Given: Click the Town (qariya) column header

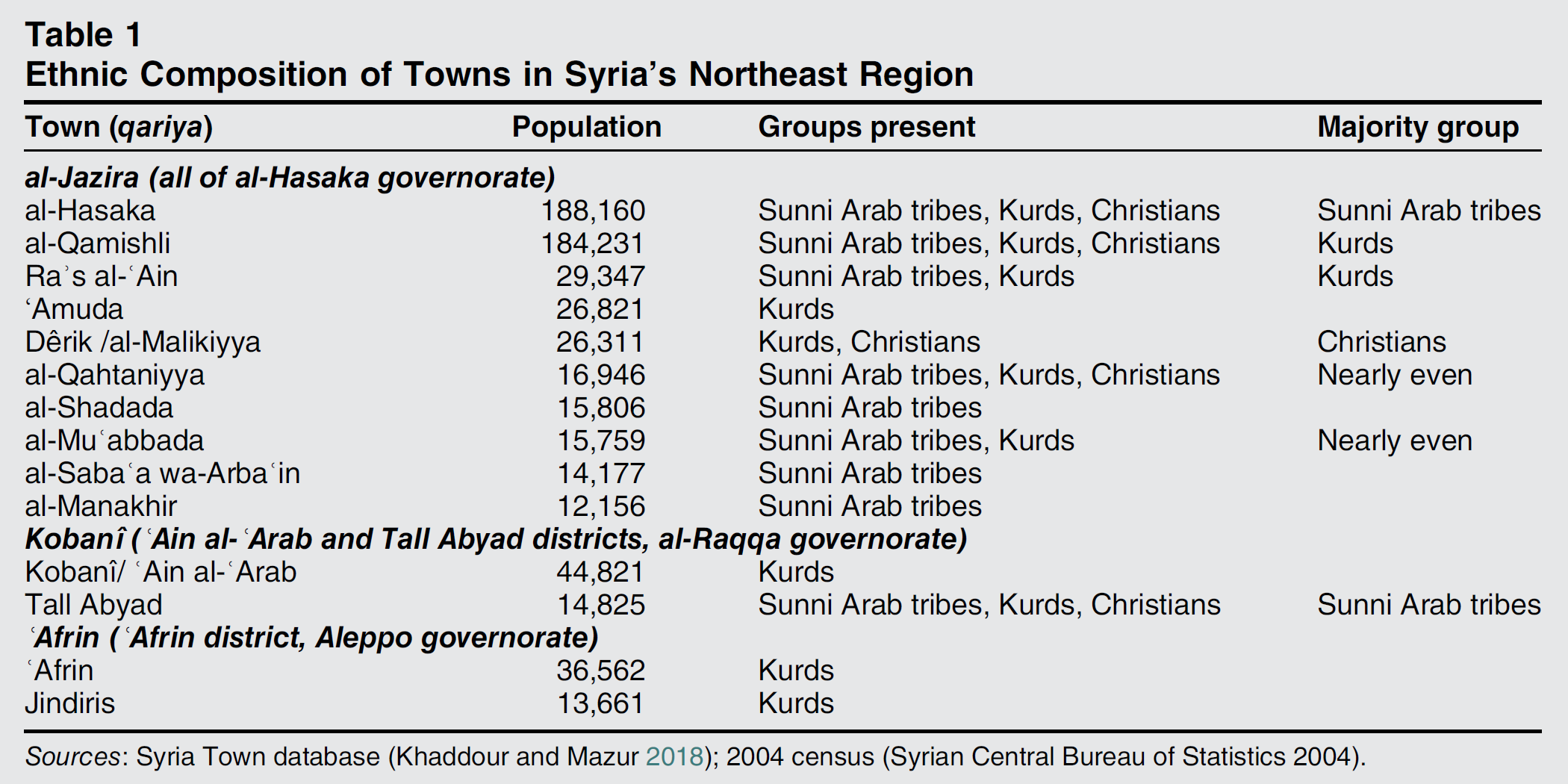Looking at the screenshot, I should [x=119, y=127].
